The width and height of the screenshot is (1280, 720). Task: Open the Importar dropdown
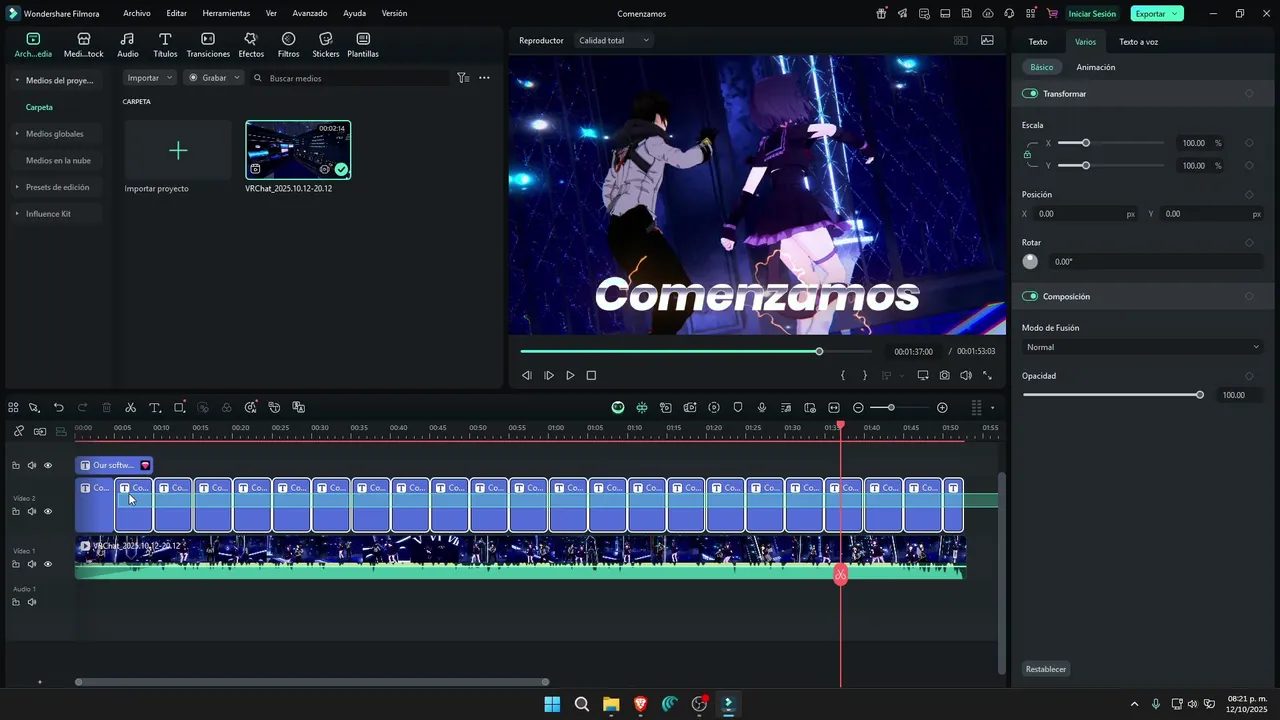[150, 77]
